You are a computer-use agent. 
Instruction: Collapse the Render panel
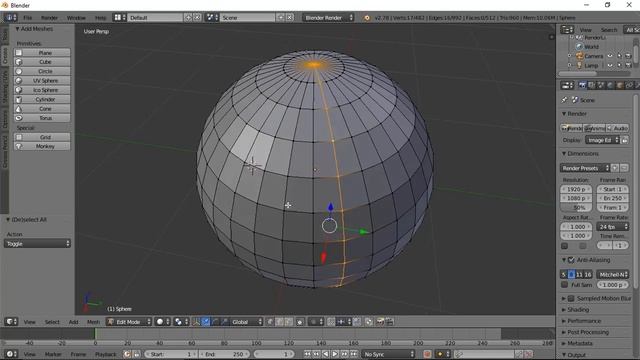[564, 114]
